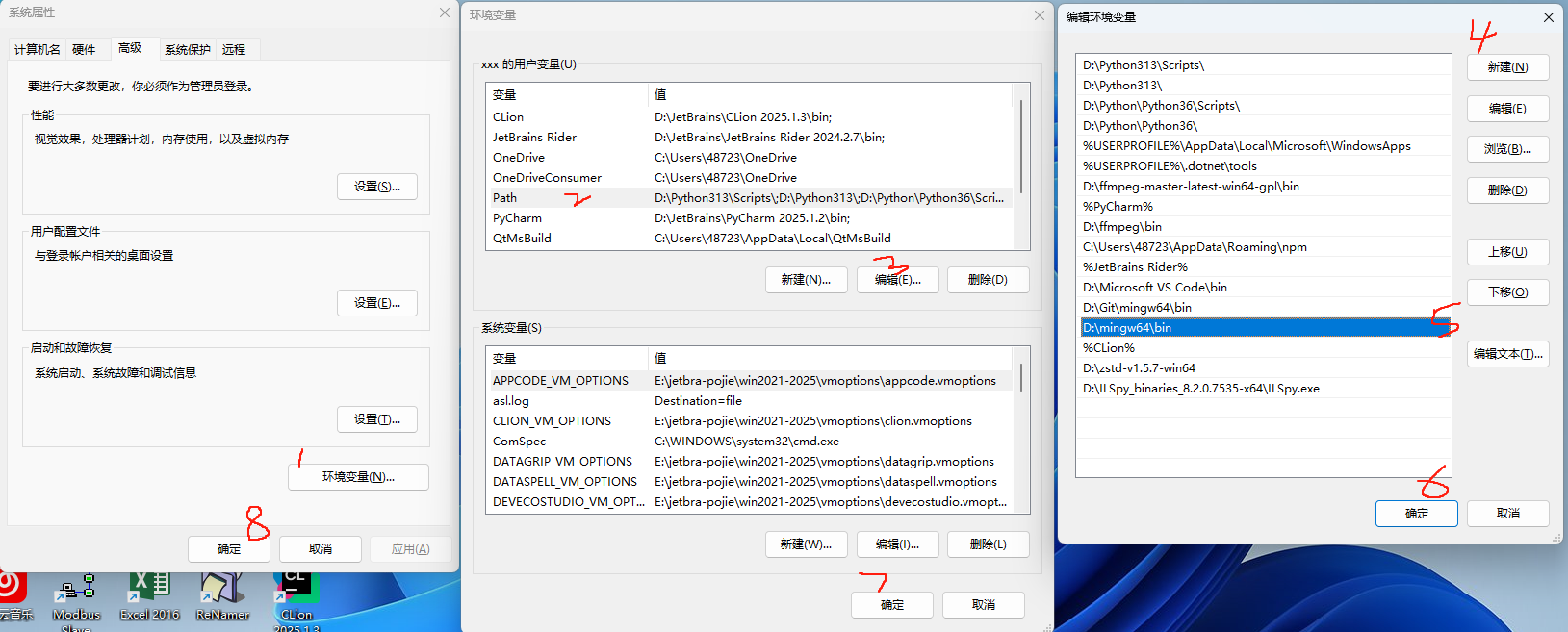Select the JetBrains Rider variable row
Viewport: 1568px width, 632px height.
750,138
